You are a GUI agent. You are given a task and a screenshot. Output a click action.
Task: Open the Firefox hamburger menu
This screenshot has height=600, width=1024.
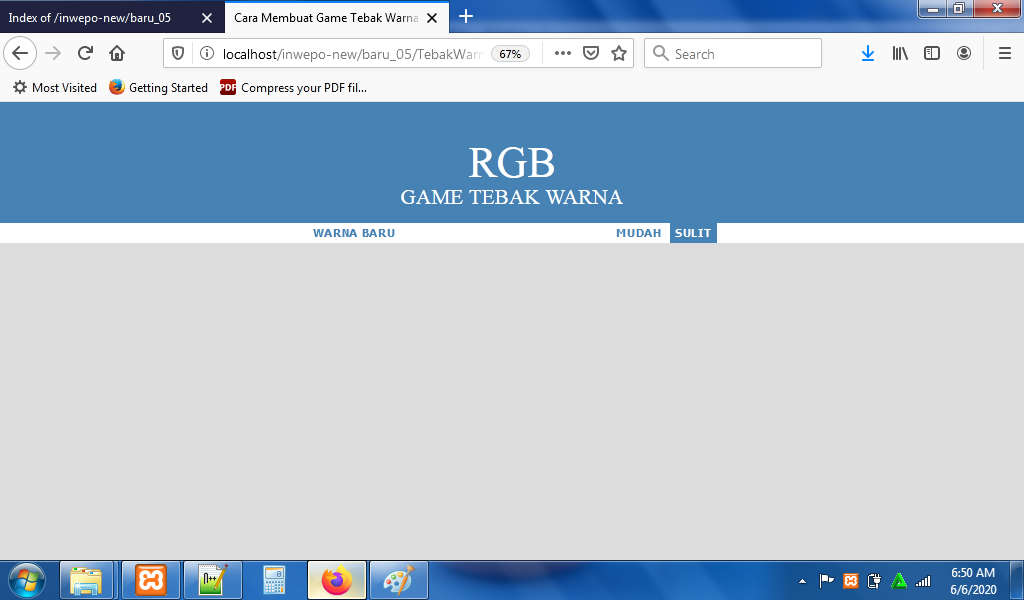pos(1004,54)
